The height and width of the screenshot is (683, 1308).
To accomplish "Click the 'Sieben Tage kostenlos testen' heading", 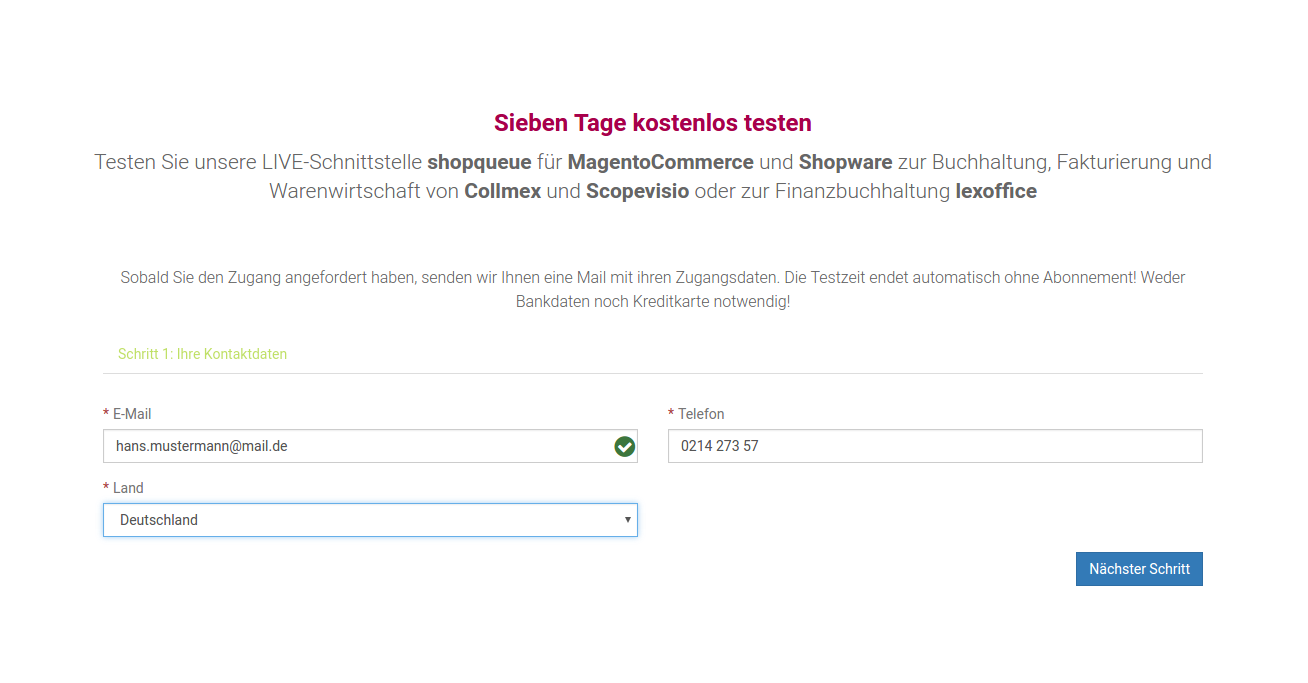I will 653,123.
